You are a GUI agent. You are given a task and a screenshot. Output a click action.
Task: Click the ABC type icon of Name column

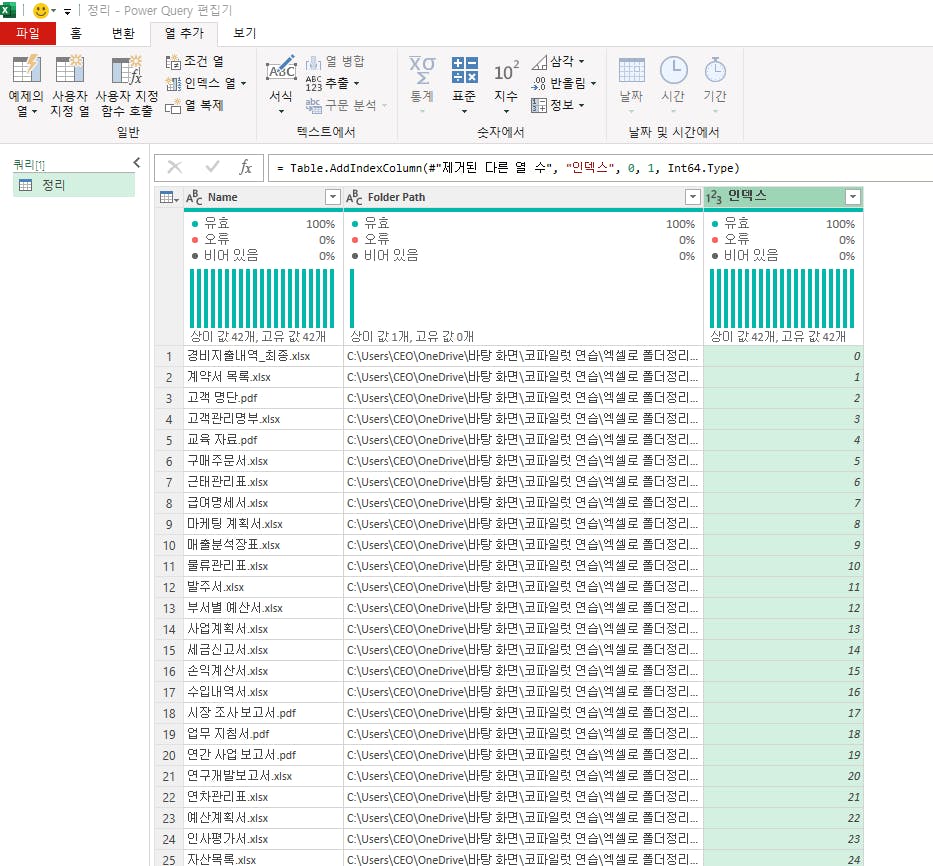pos(194,198)
